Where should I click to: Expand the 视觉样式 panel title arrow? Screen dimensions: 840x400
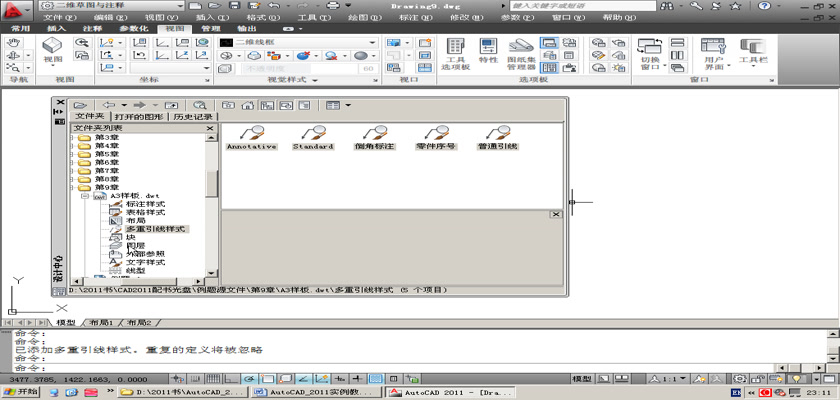(x=315, y=80)
